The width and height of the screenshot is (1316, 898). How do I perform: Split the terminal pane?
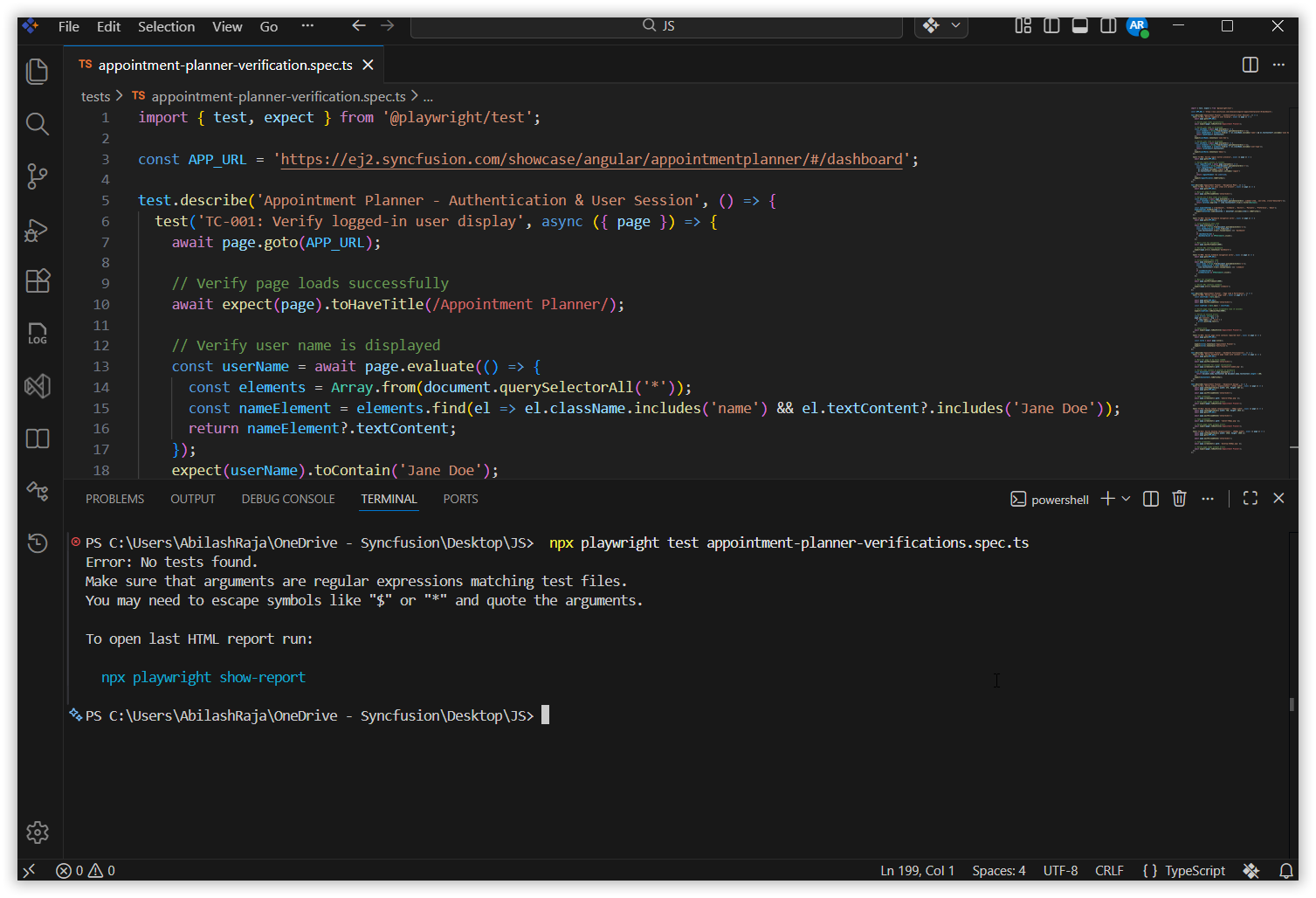(x=1151, y=498)
